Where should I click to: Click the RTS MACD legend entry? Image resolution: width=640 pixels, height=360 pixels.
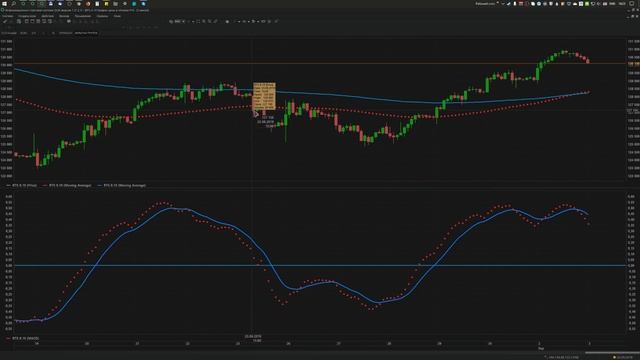(x=23, y=338)
